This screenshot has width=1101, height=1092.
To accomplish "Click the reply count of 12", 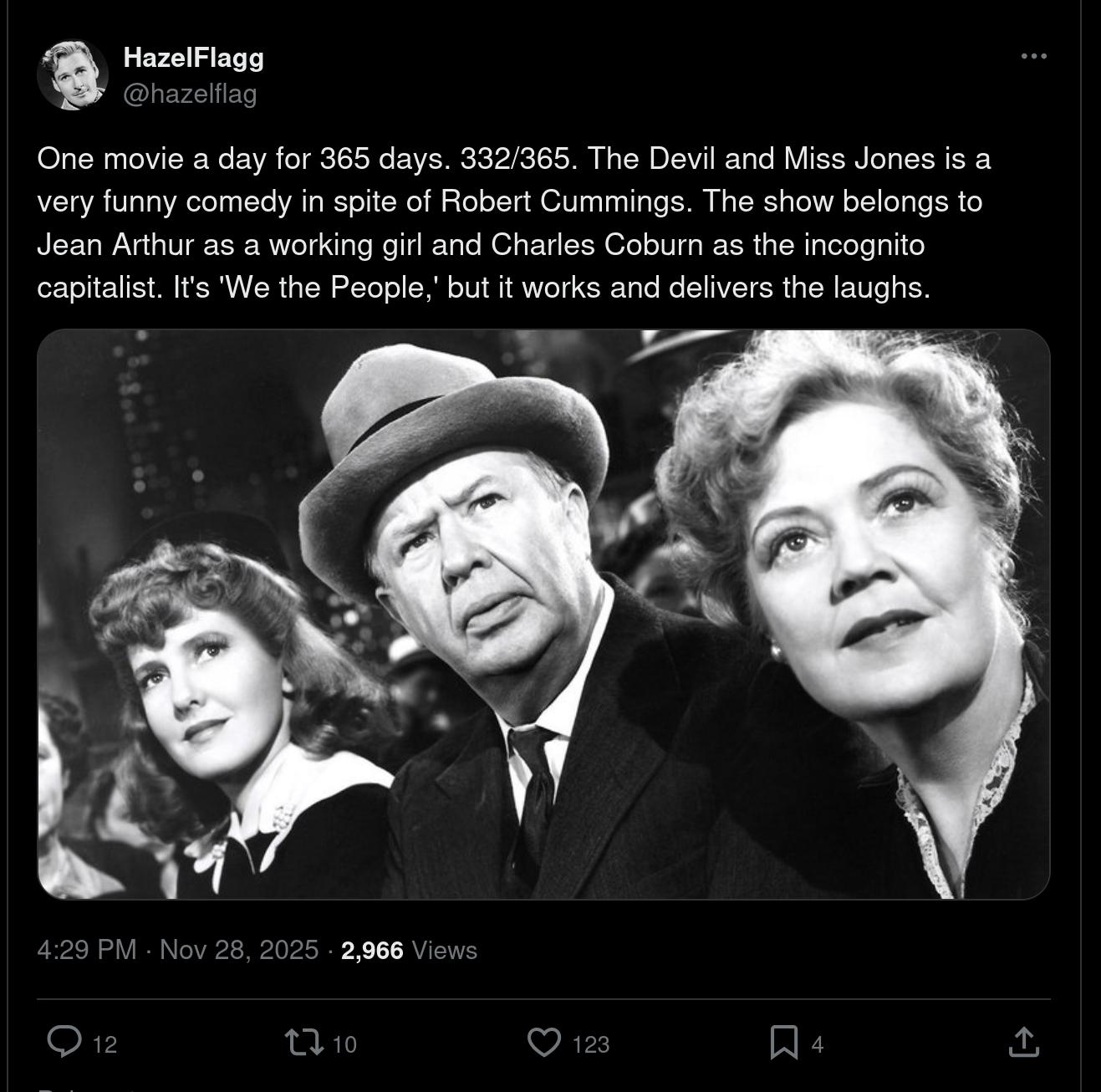I will 104,1044.
